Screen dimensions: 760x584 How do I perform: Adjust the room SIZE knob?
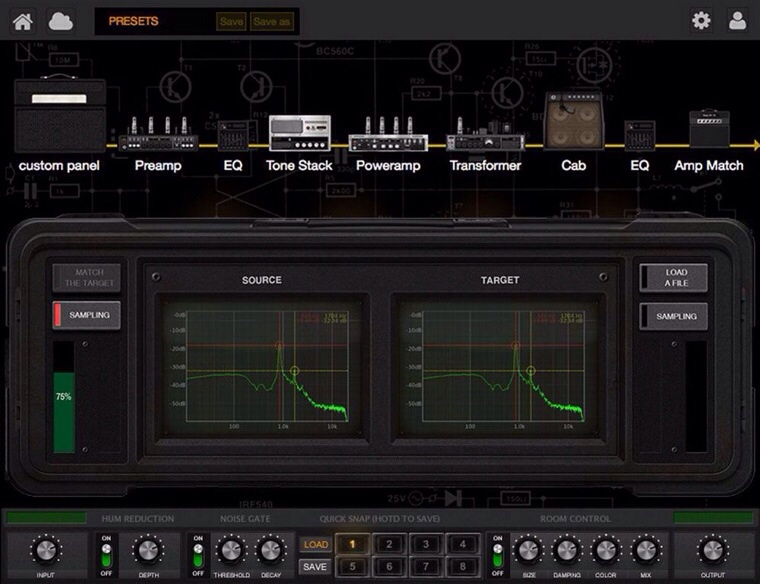tap(528, 550)
